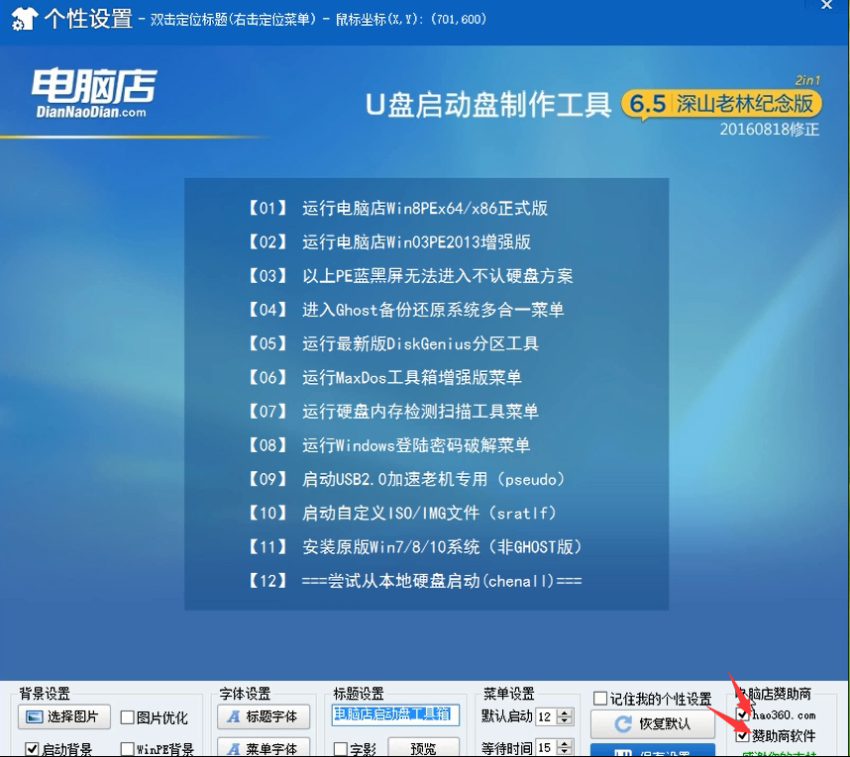Close the 个性设置 window
The height and width of the screenshot is (757, 850).
(x=826, y=5)
